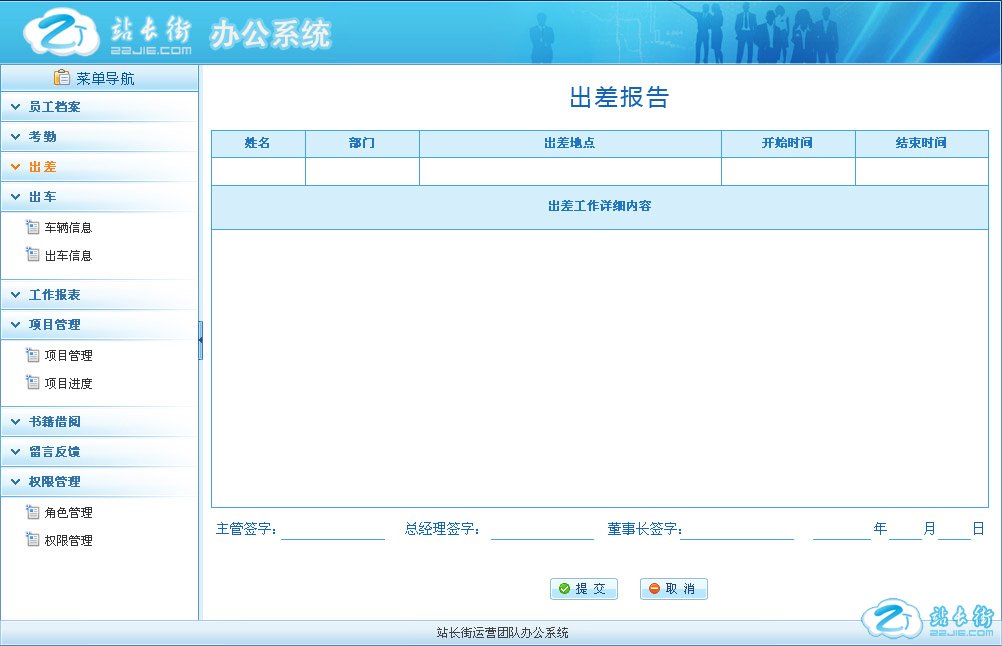Click the 出差地点 input cell
The image size is (1002, 646).
point(570,172)
